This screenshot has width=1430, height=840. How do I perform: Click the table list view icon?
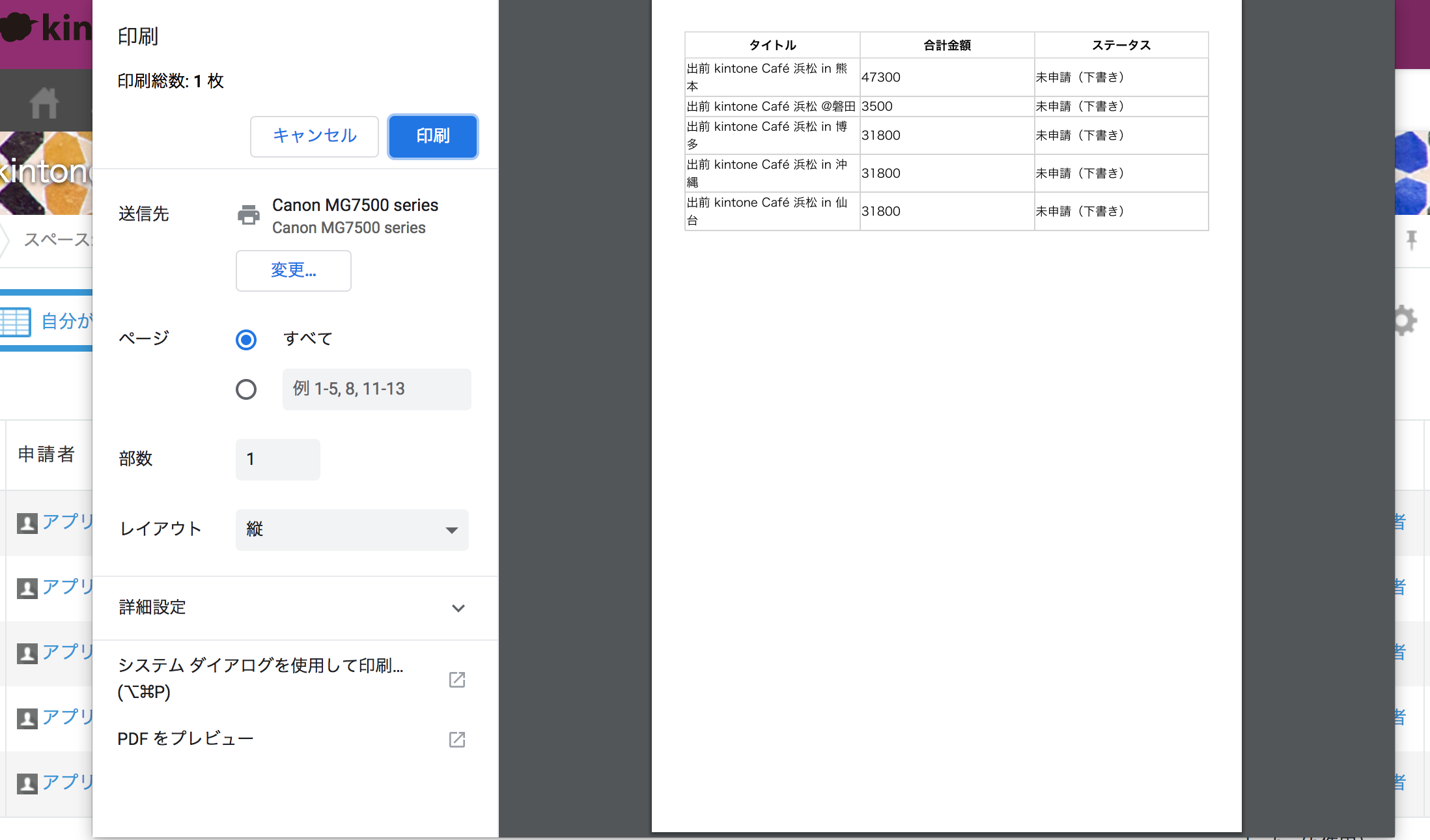click(x=16, y=322)
